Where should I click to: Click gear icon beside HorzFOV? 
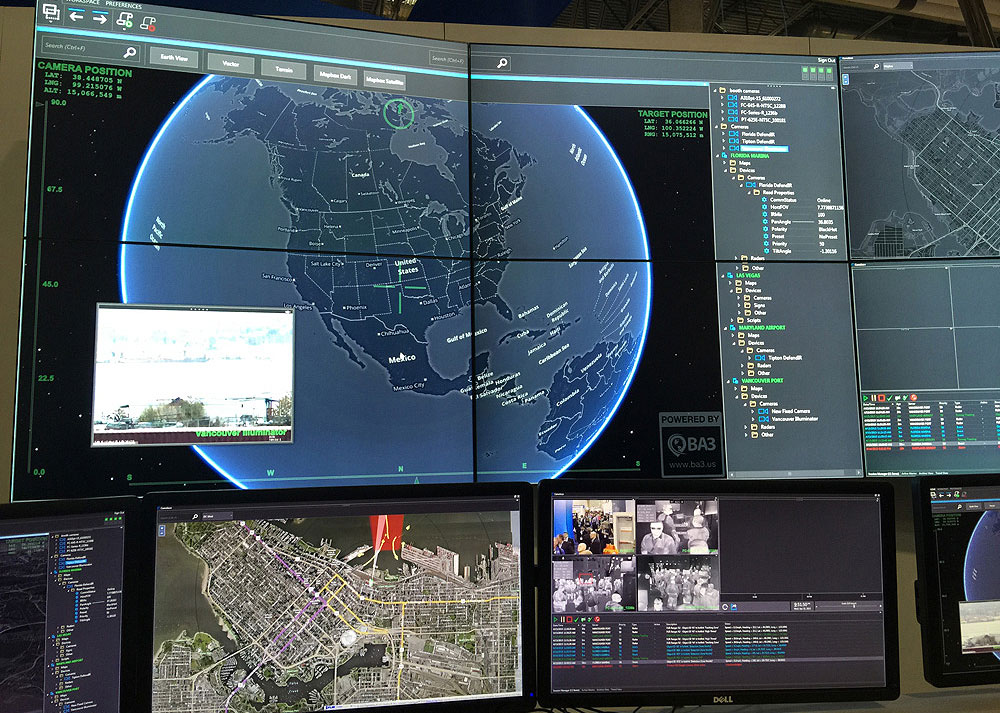pyautogui.click(x=764, y=207)
